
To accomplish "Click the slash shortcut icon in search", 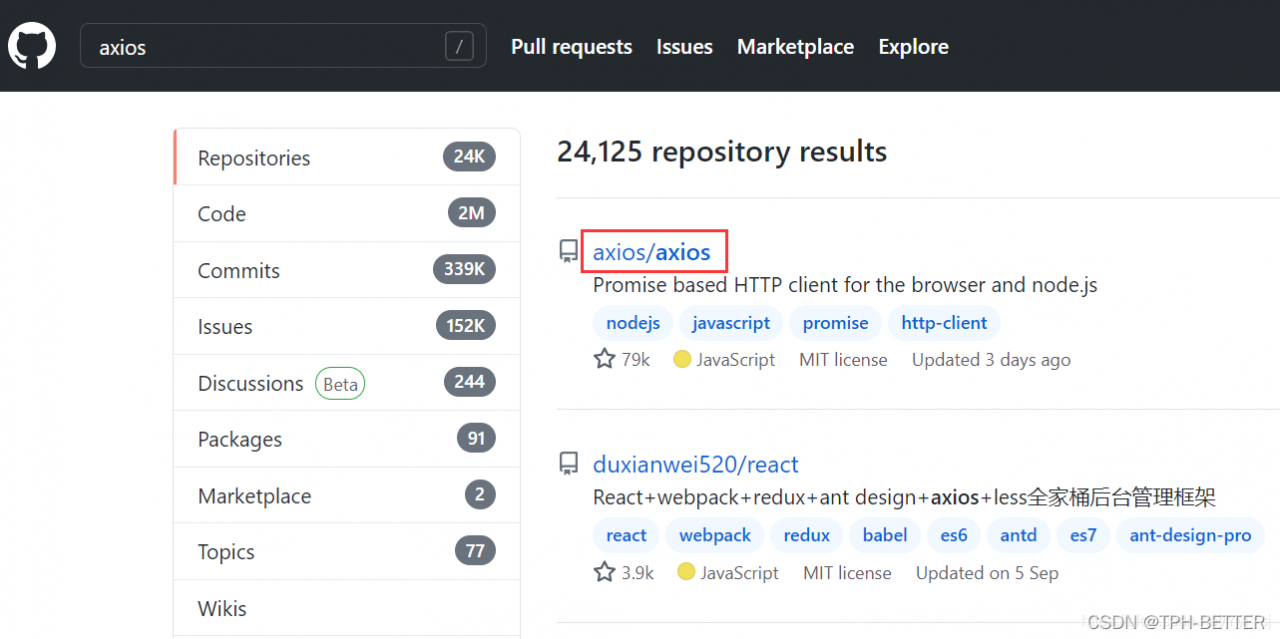I will point(459,46).
